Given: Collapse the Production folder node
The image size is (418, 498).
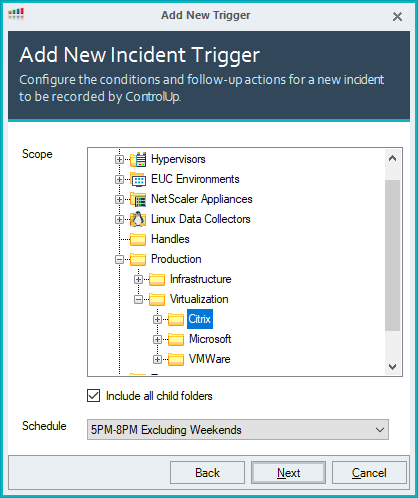Looking at the screenshot, I should click(119, 259).
